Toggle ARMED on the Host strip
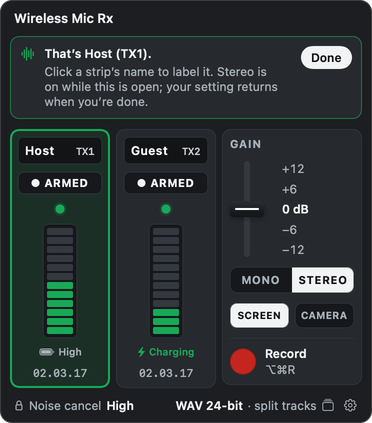The height and width of the screenshot is (423, 372). click(x=60, y=183)
